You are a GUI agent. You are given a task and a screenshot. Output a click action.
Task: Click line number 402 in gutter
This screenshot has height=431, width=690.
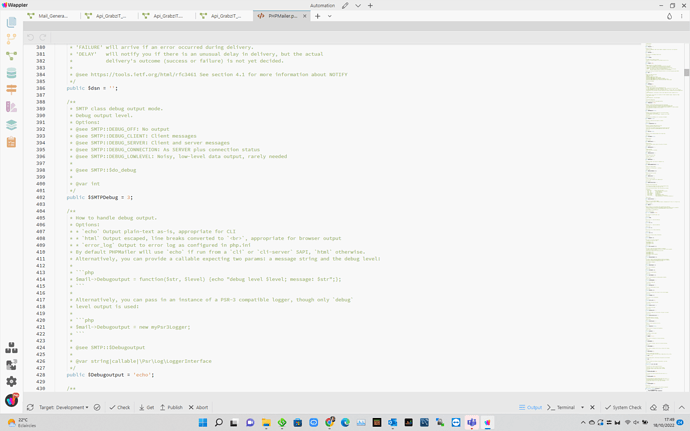coord(40,197)
